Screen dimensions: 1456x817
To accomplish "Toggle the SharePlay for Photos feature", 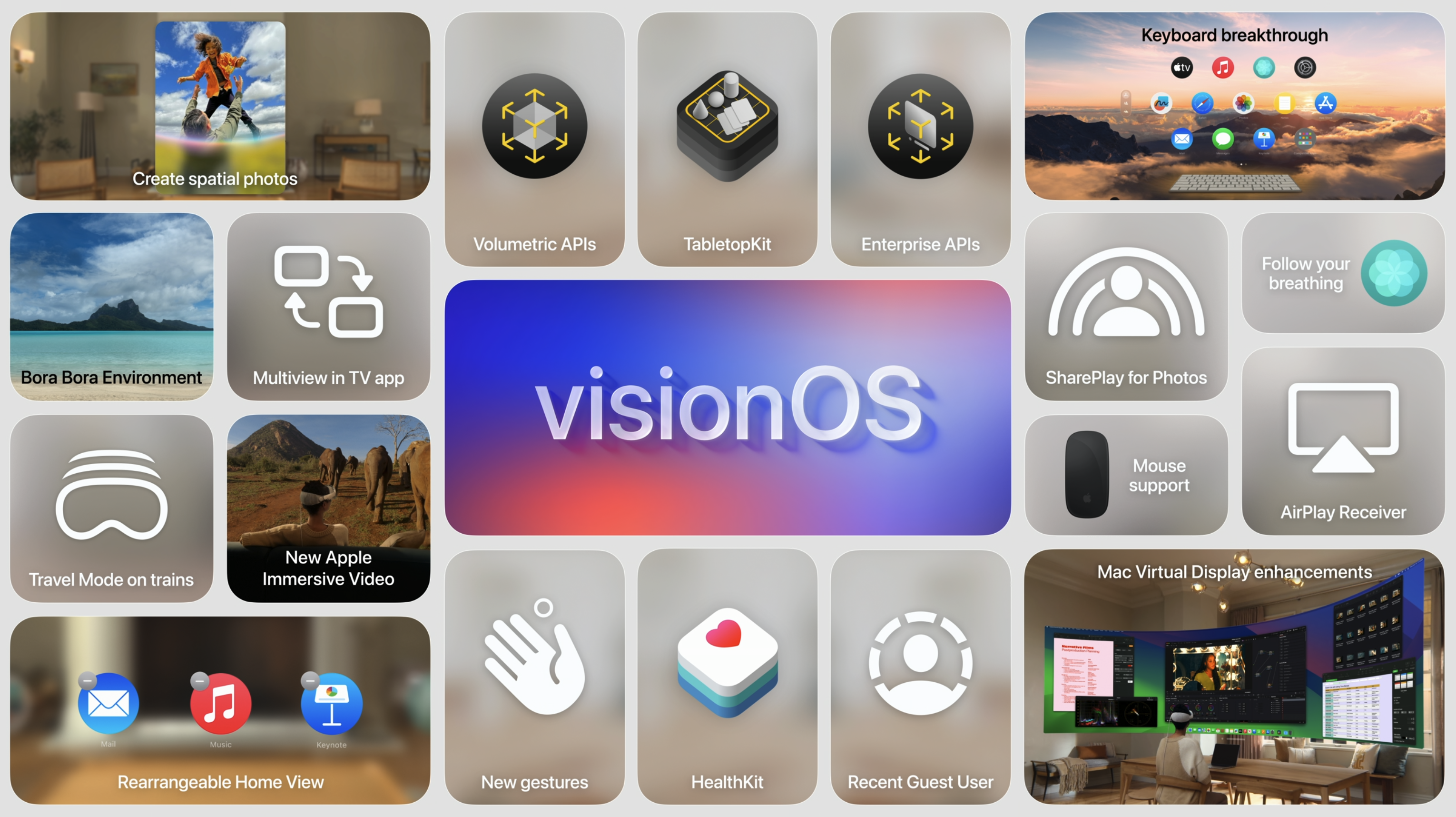I will (x=1127, y=315).
